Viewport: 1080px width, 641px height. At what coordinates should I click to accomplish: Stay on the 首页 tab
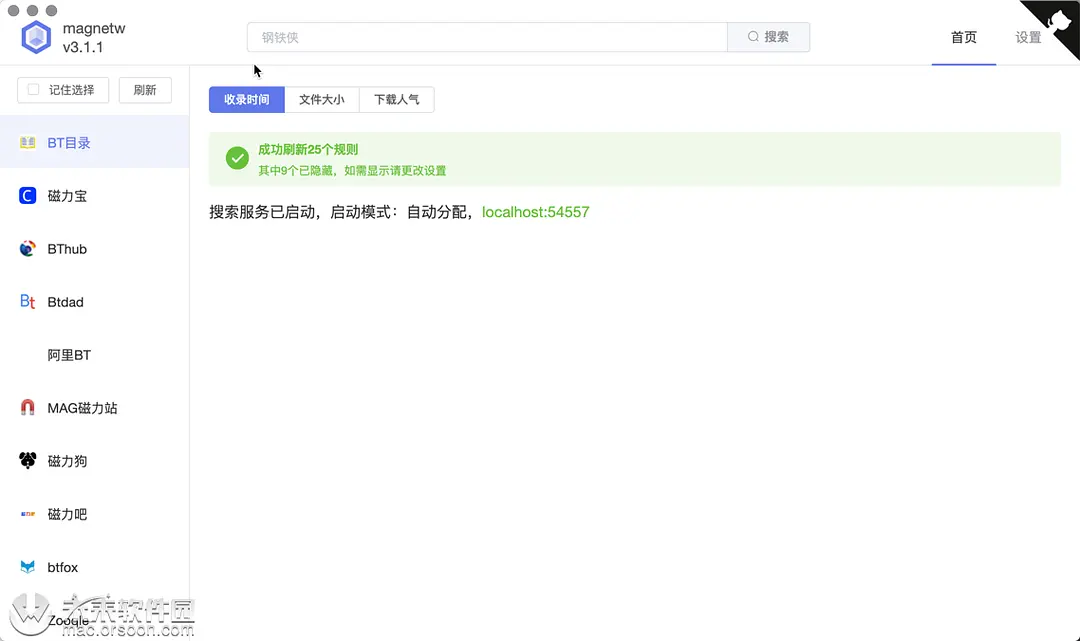point(963,37)
